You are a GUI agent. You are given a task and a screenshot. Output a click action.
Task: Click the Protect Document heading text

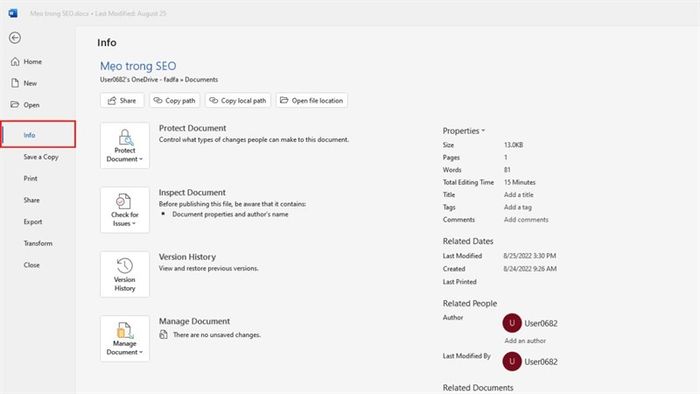(192, 128)
